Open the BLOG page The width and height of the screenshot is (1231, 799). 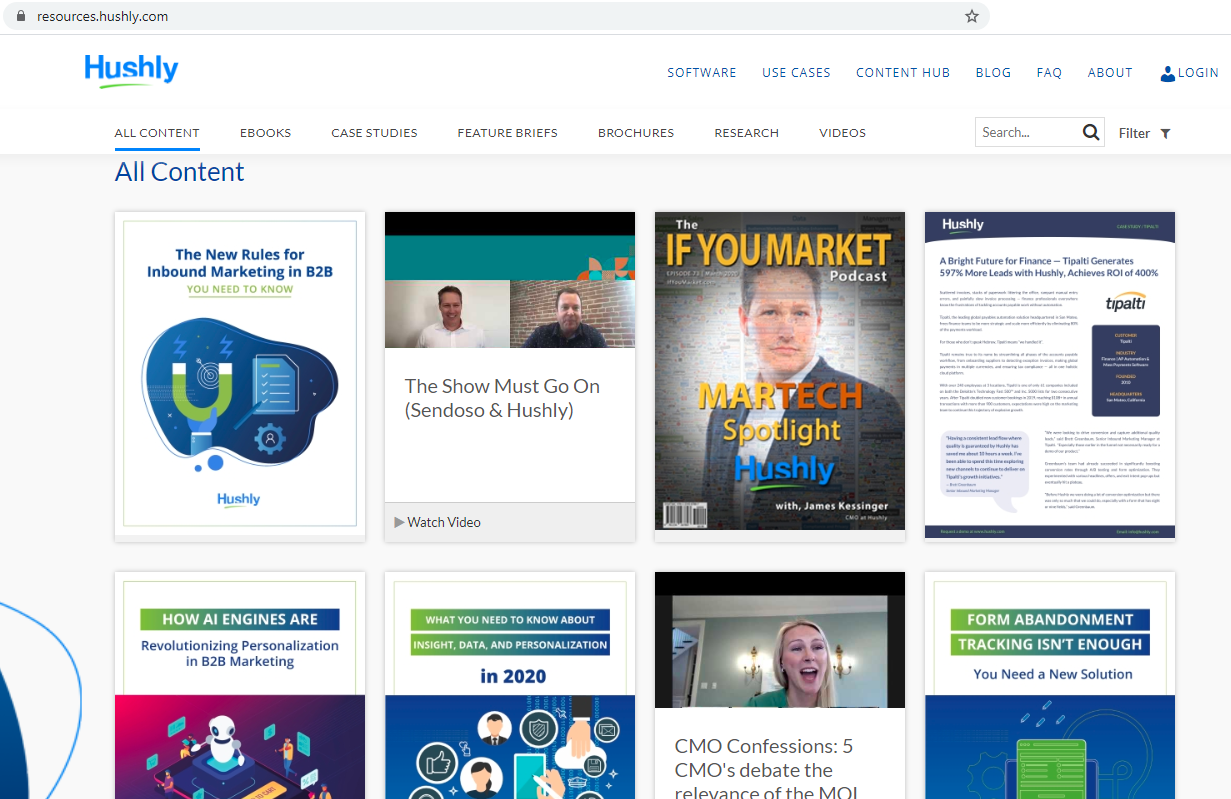tap(993, 73)
